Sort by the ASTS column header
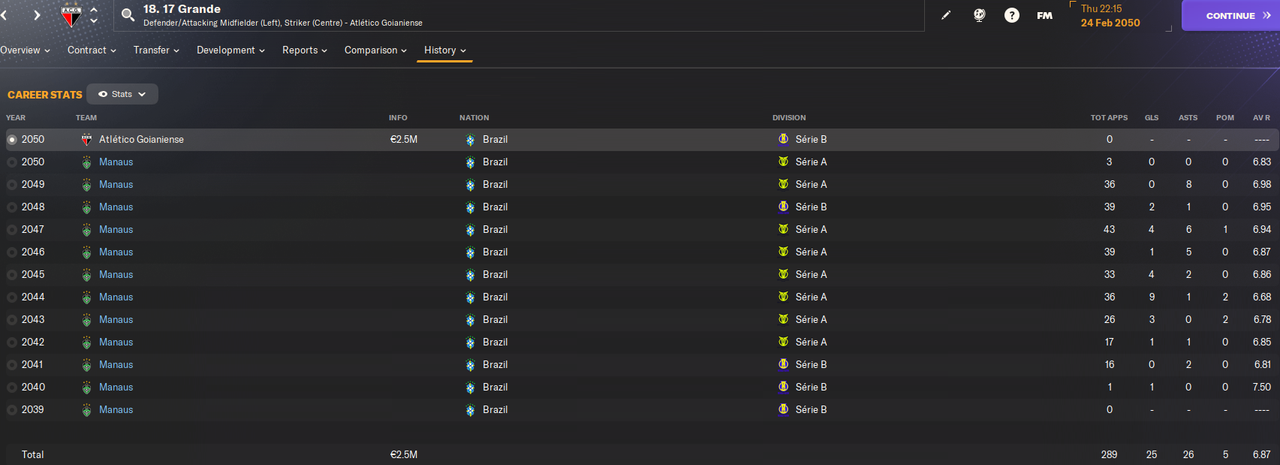1280x465 pixels. (x=1188, y=118)
